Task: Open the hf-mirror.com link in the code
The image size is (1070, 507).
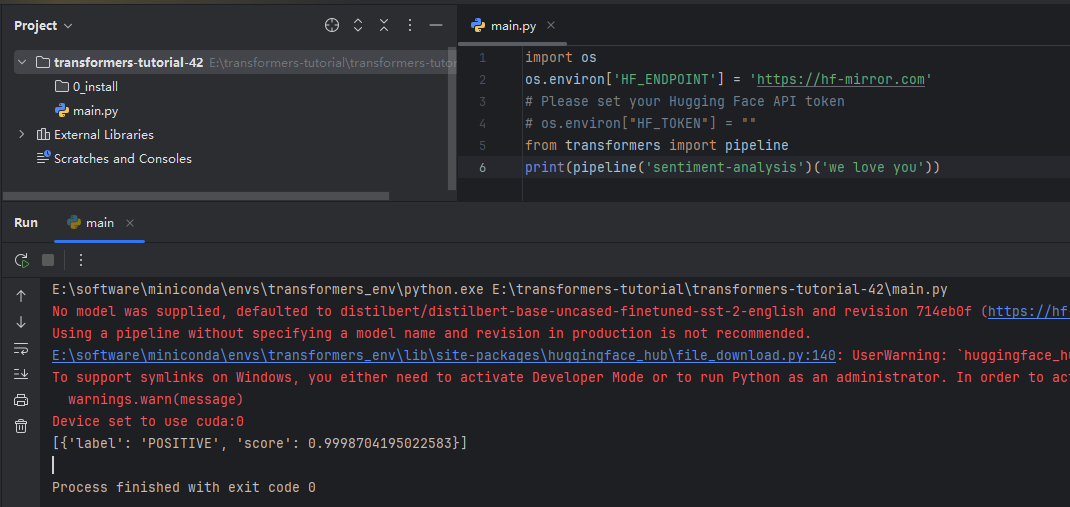Action: [x=841, y=80]
